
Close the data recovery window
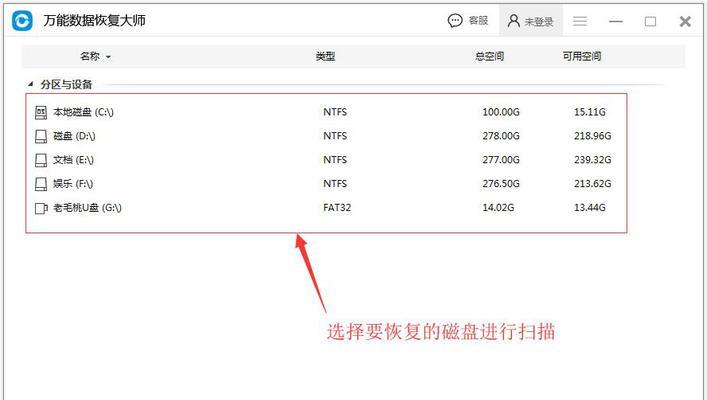click(x=685, y=21)
